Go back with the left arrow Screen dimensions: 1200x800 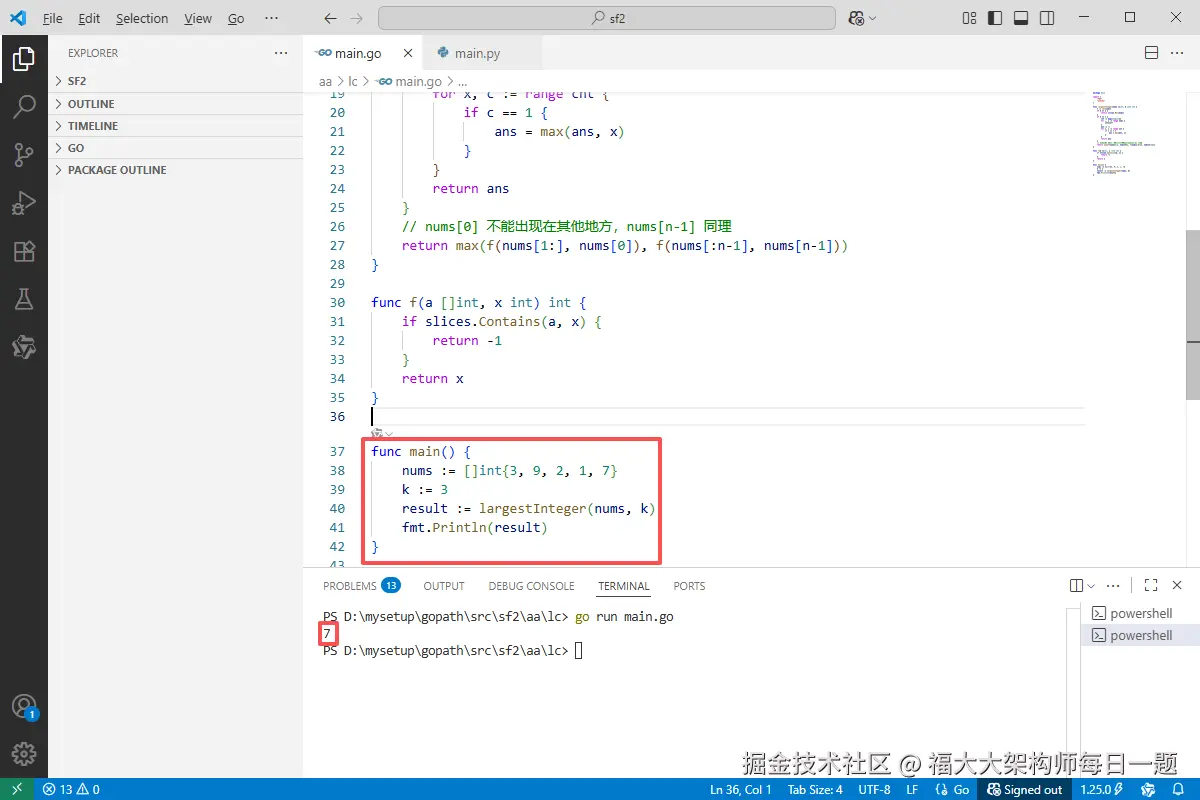click(331, 18)
